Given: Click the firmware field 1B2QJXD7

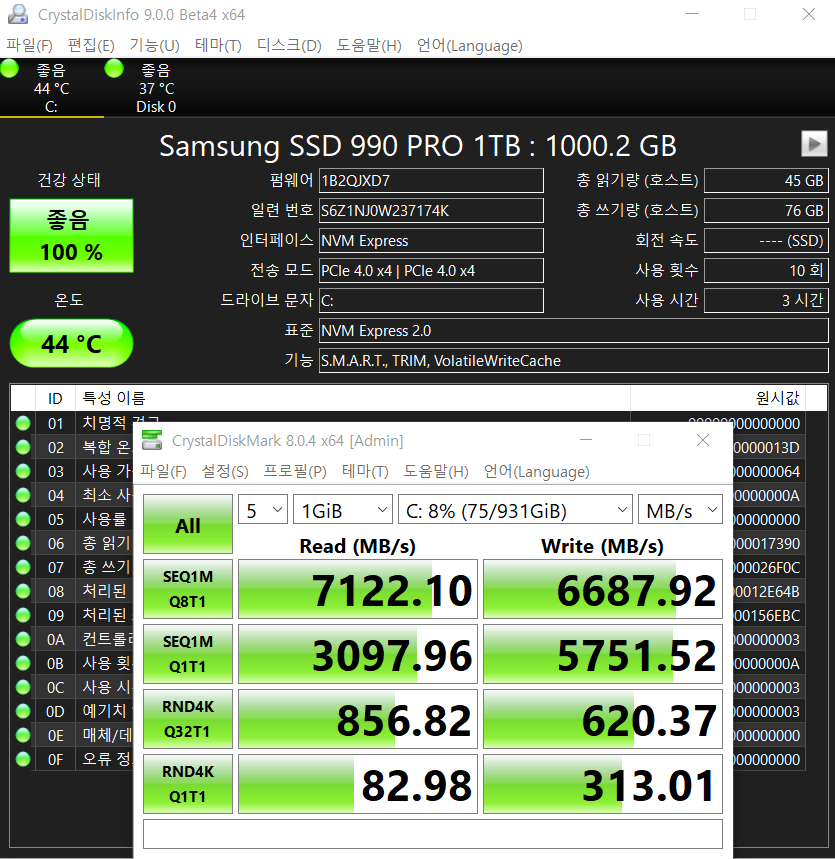Looking at the screenshot, I should coord(431,181).
